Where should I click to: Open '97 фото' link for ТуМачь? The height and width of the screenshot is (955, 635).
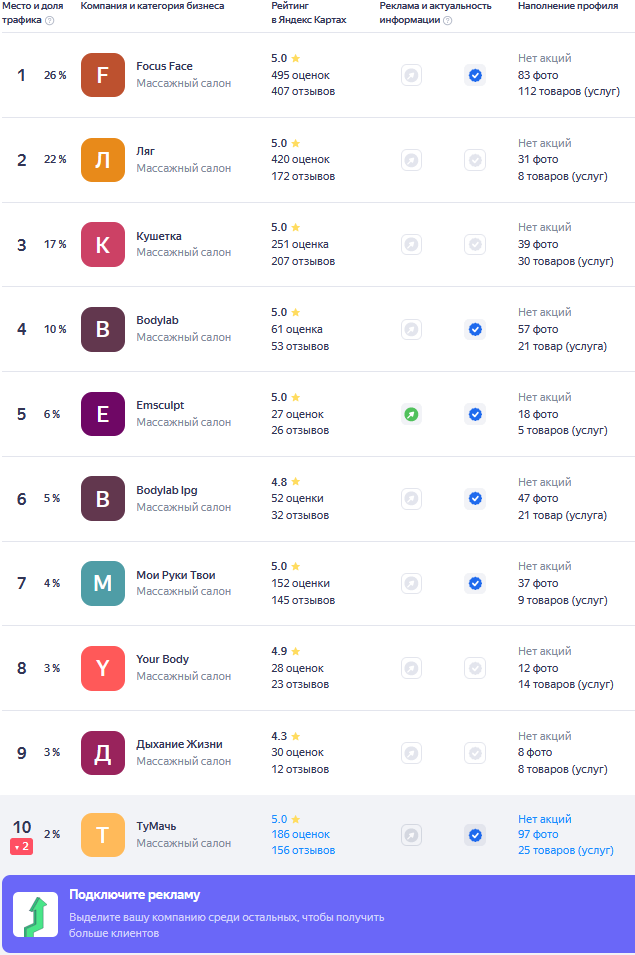[x=538, y=834]
